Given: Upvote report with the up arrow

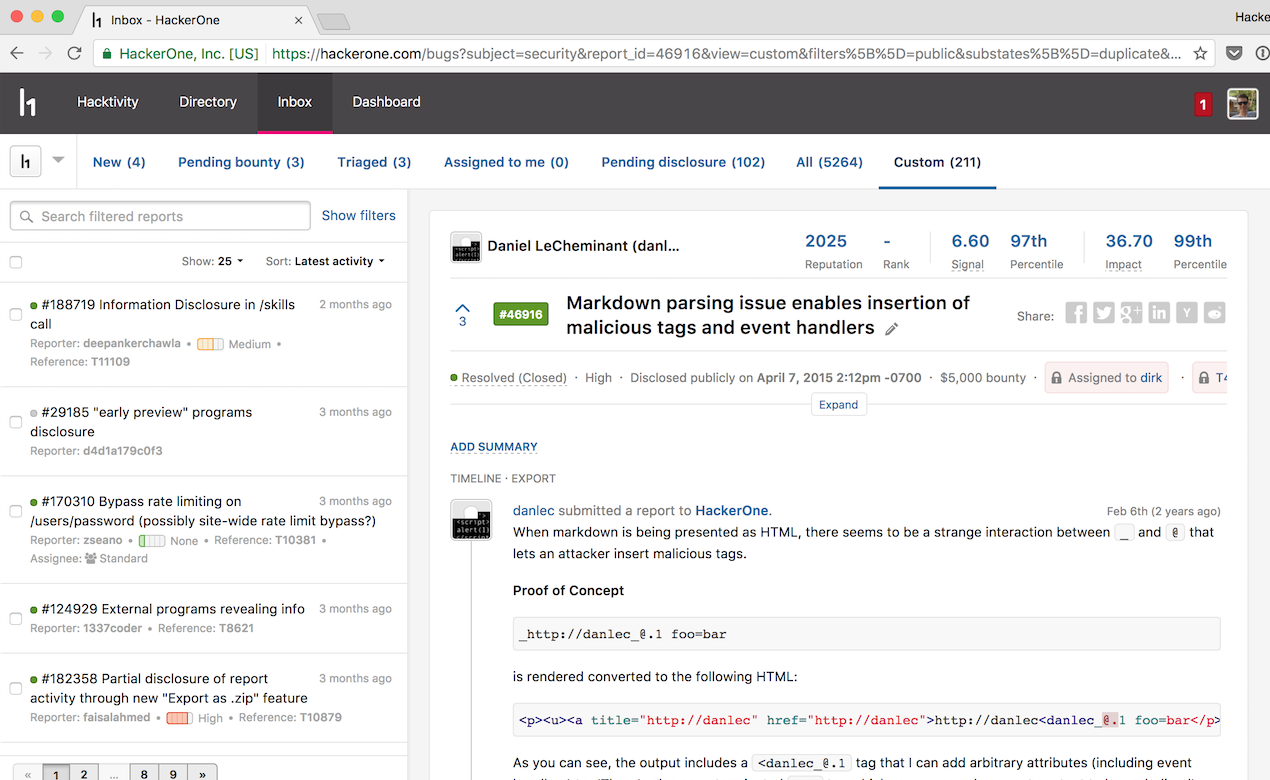Looking at the screenshot, I should coord(462,308).
